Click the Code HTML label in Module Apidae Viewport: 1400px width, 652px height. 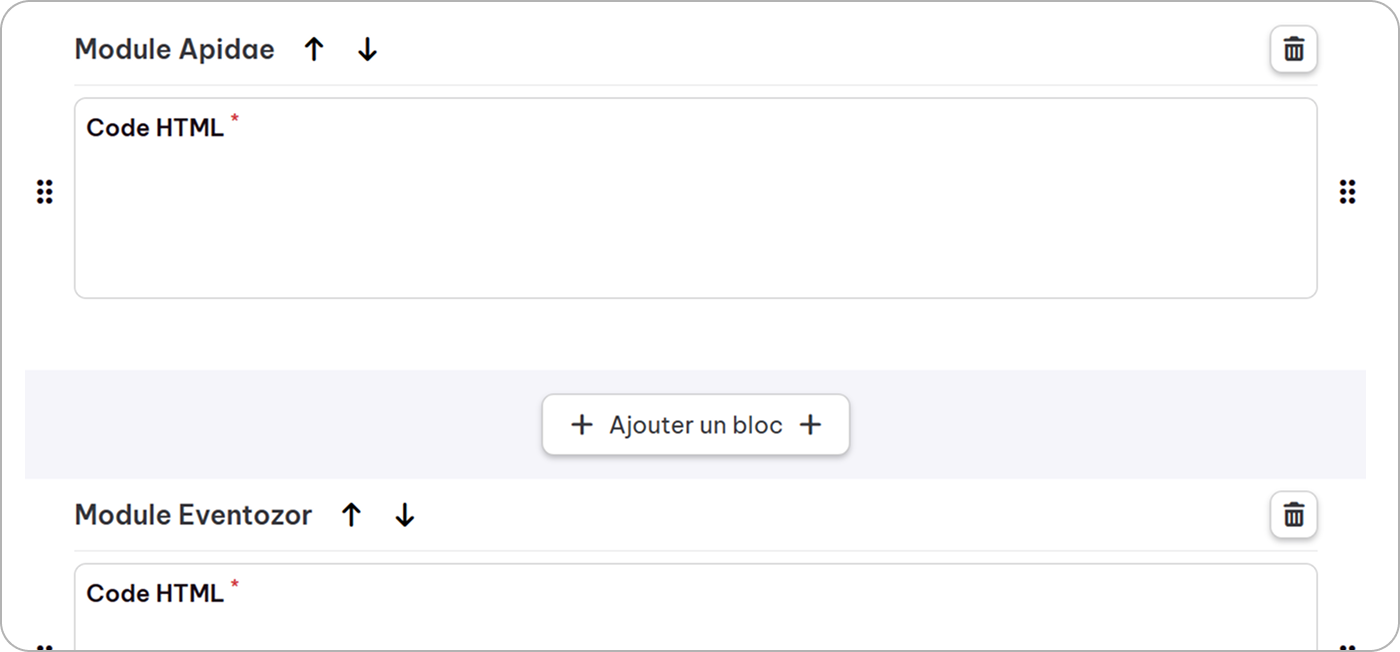155,128
